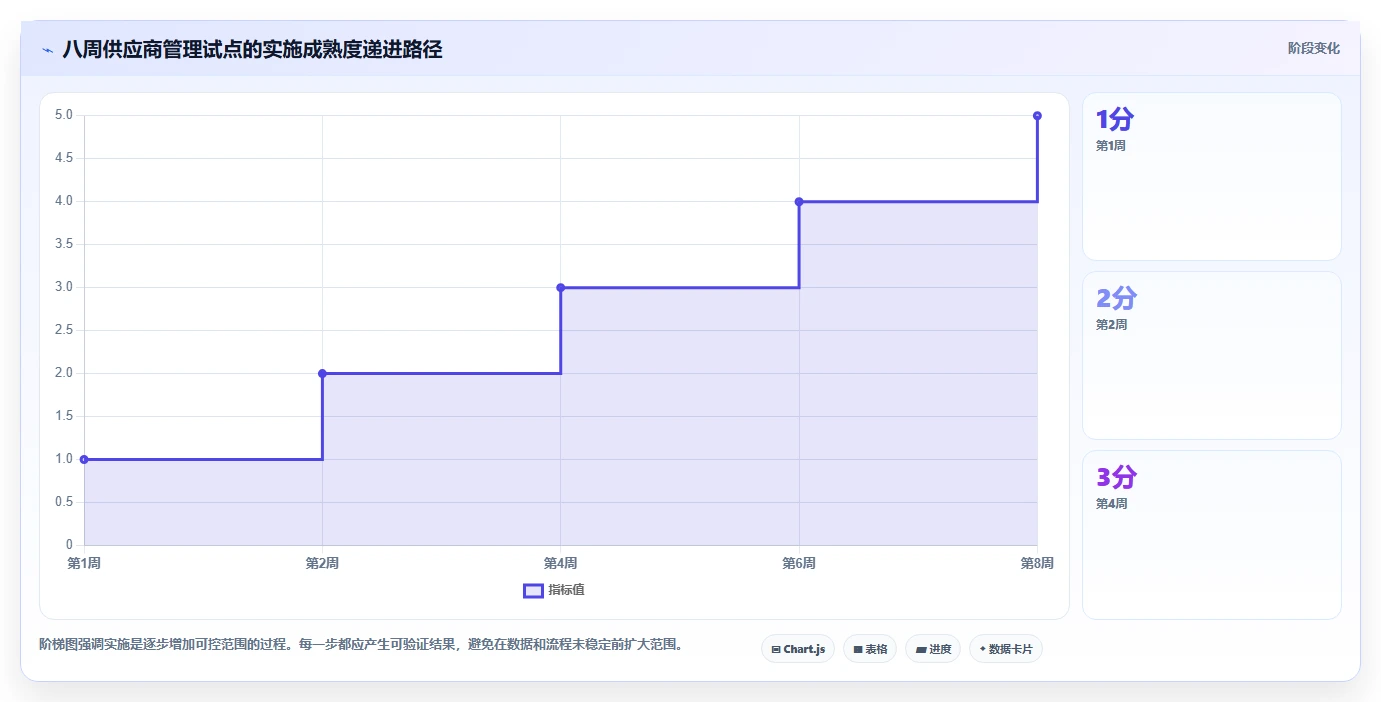Click the 第1周 data point at 1.0

click(x=84, y=460)
